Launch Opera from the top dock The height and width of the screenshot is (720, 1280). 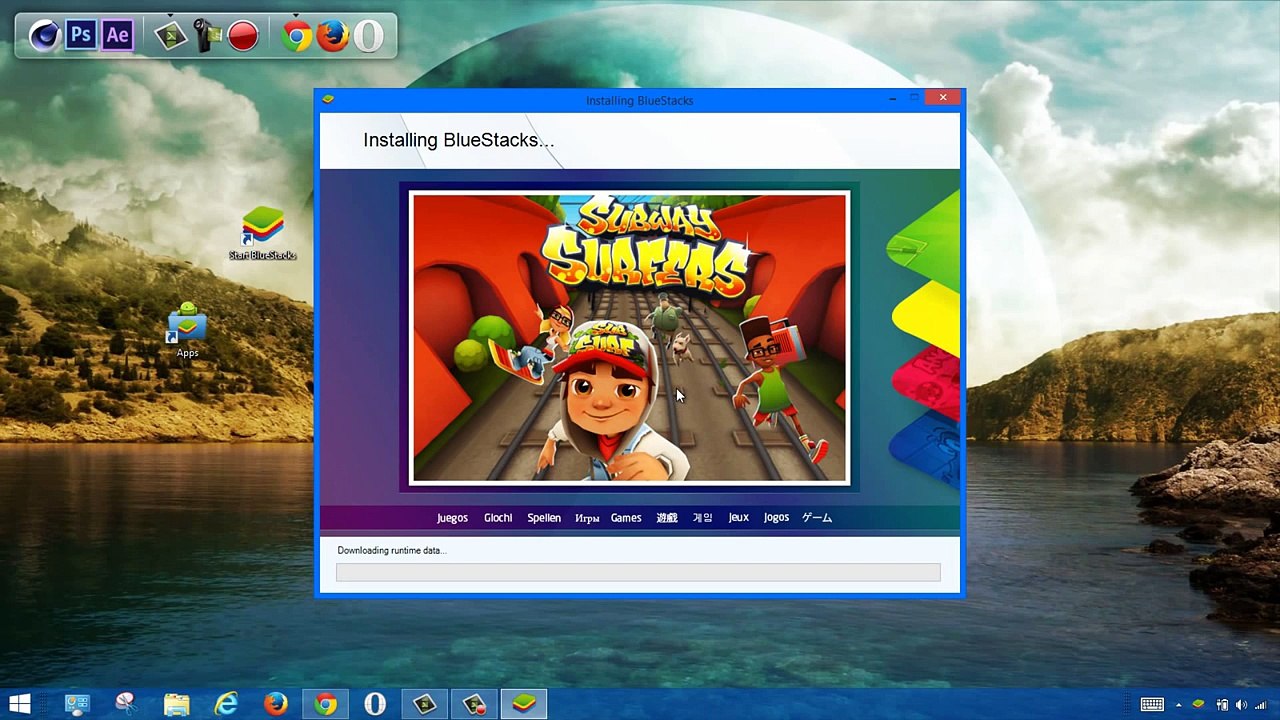[368, 36]
